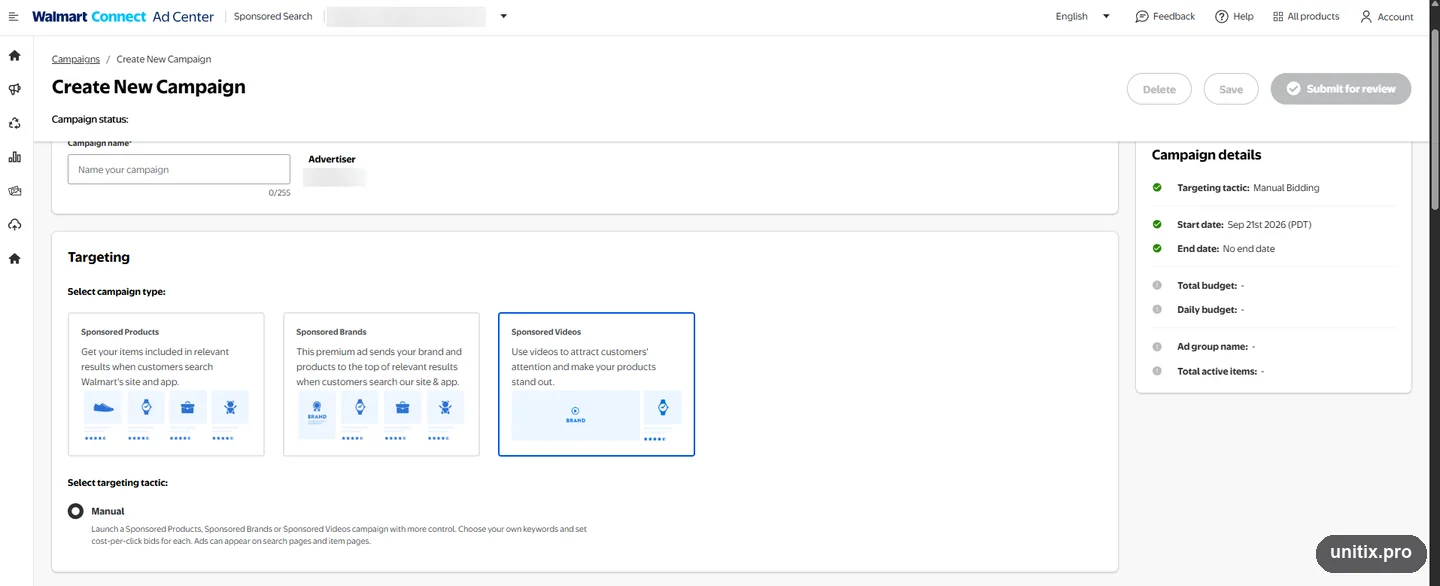Click the home icon below the cloud upload icon

coord(14,258)
